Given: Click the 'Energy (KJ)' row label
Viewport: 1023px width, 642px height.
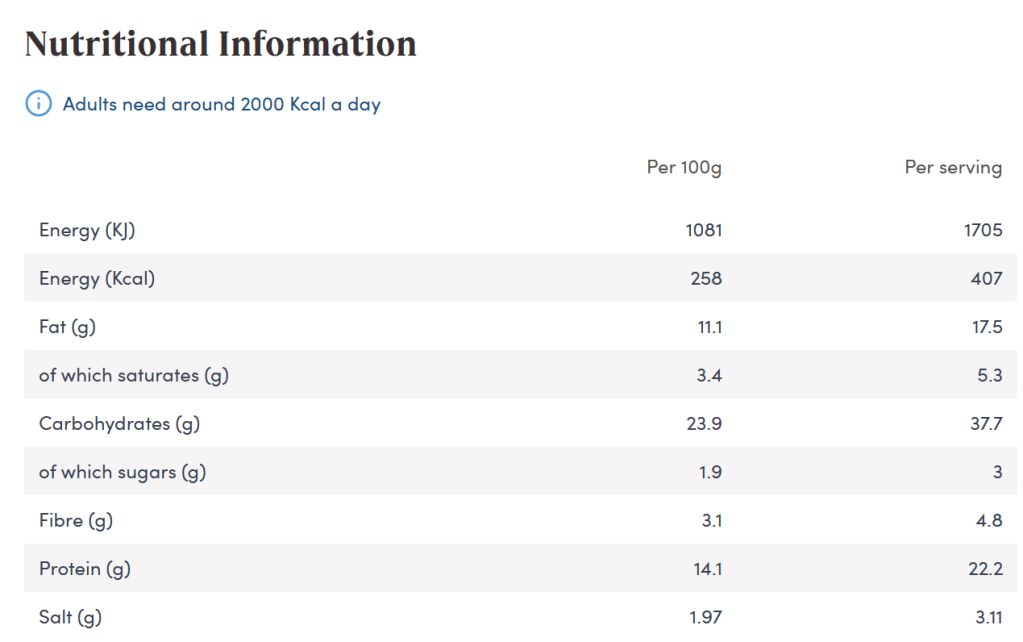Looking at the screenshot, I should 87,230.
